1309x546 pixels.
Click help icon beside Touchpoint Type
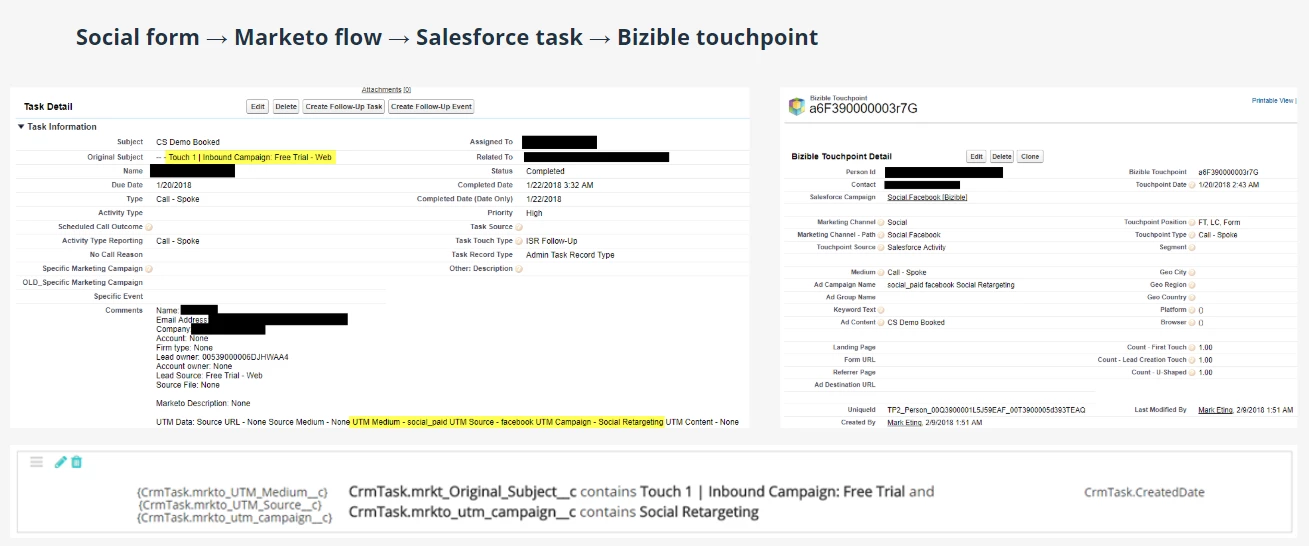pyautogui.click(x=1193, y=235)
